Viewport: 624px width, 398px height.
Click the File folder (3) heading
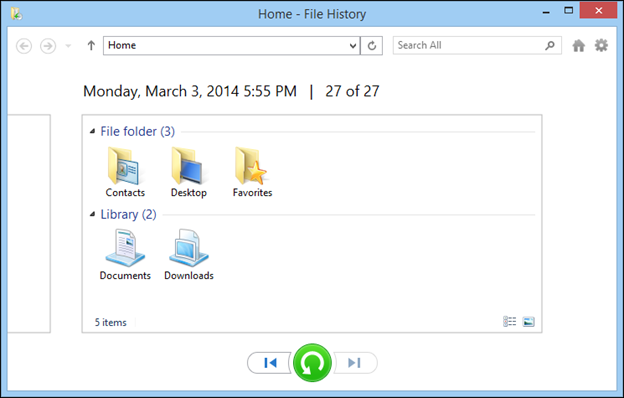tap(138, 131)
